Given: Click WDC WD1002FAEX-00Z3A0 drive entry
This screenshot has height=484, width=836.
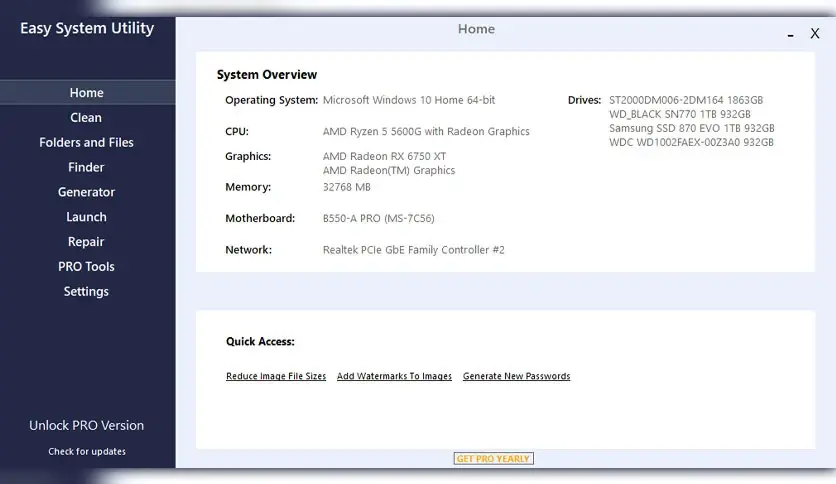Looking at the screenshot, I should pyautogui.click(x=691, y=142).
